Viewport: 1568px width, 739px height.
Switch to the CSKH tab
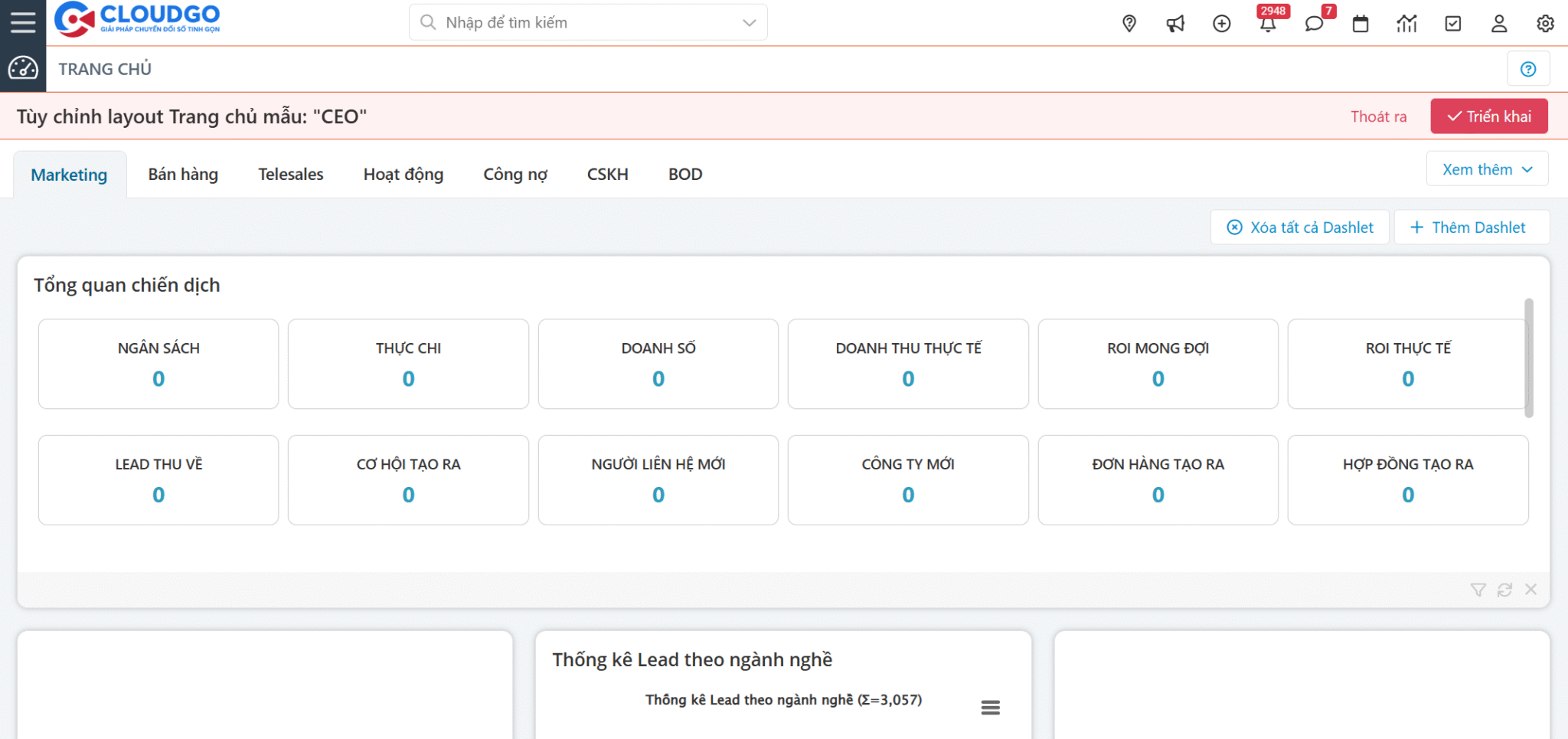(x=608, y=175)
